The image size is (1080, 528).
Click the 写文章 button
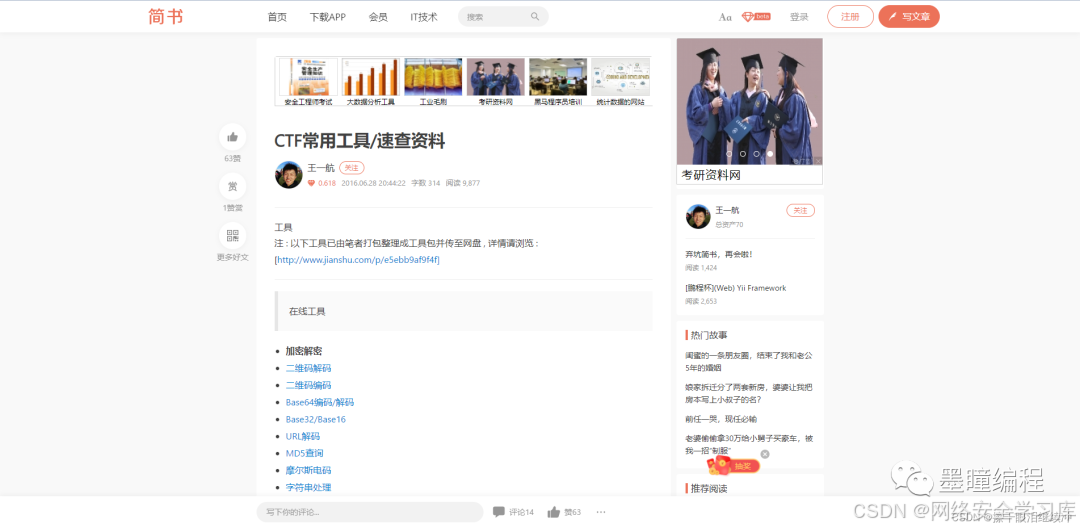pos(909,17)
